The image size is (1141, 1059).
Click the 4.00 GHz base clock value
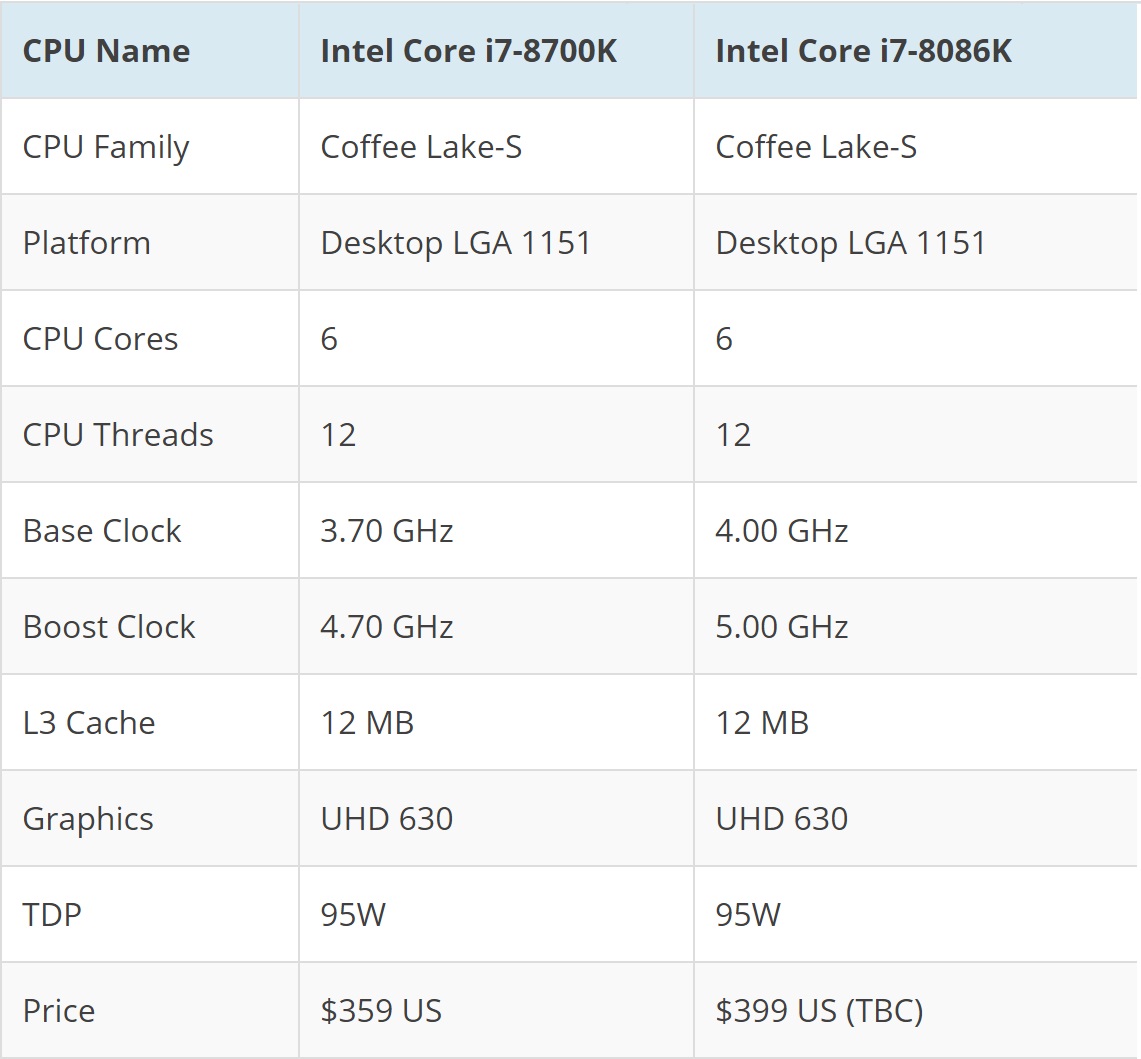(x=782, y=531)
